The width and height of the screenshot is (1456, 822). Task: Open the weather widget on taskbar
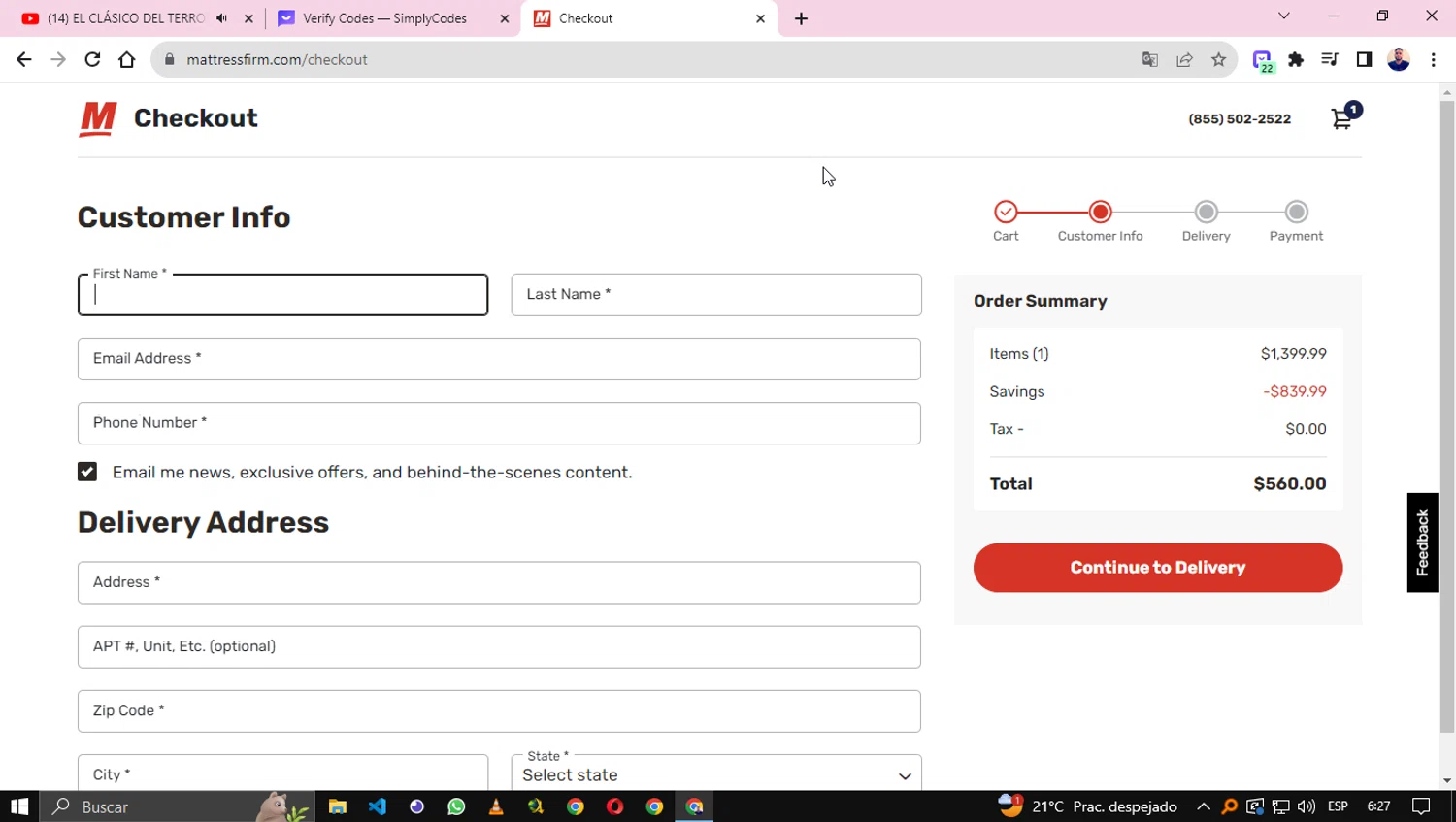click(x=1087, y=806)
